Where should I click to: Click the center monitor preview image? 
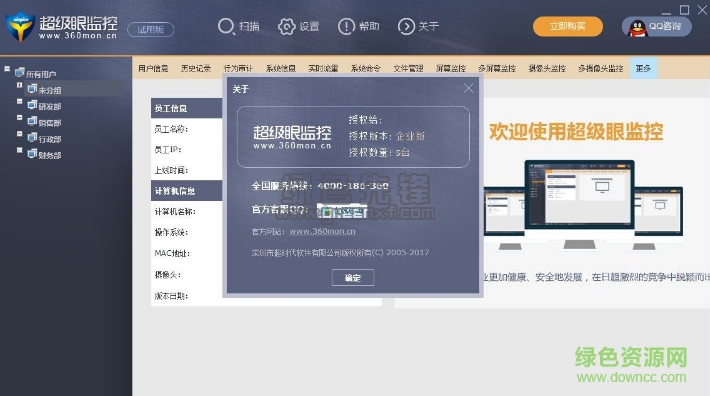579,205
